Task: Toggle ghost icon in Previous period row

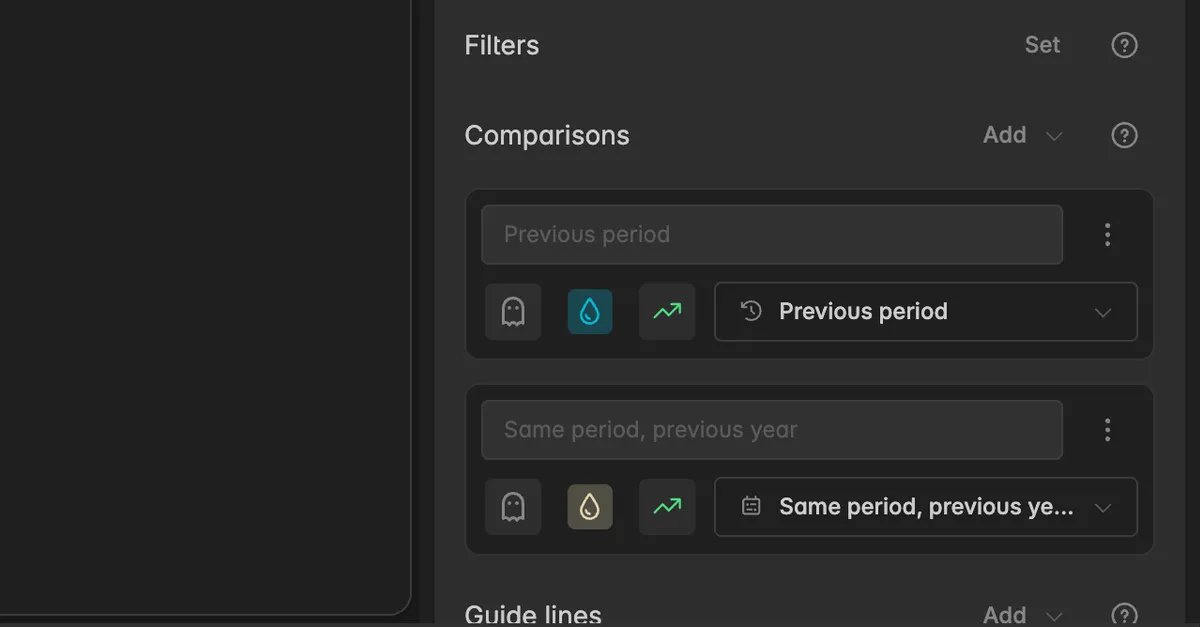Action: (513, 312)
